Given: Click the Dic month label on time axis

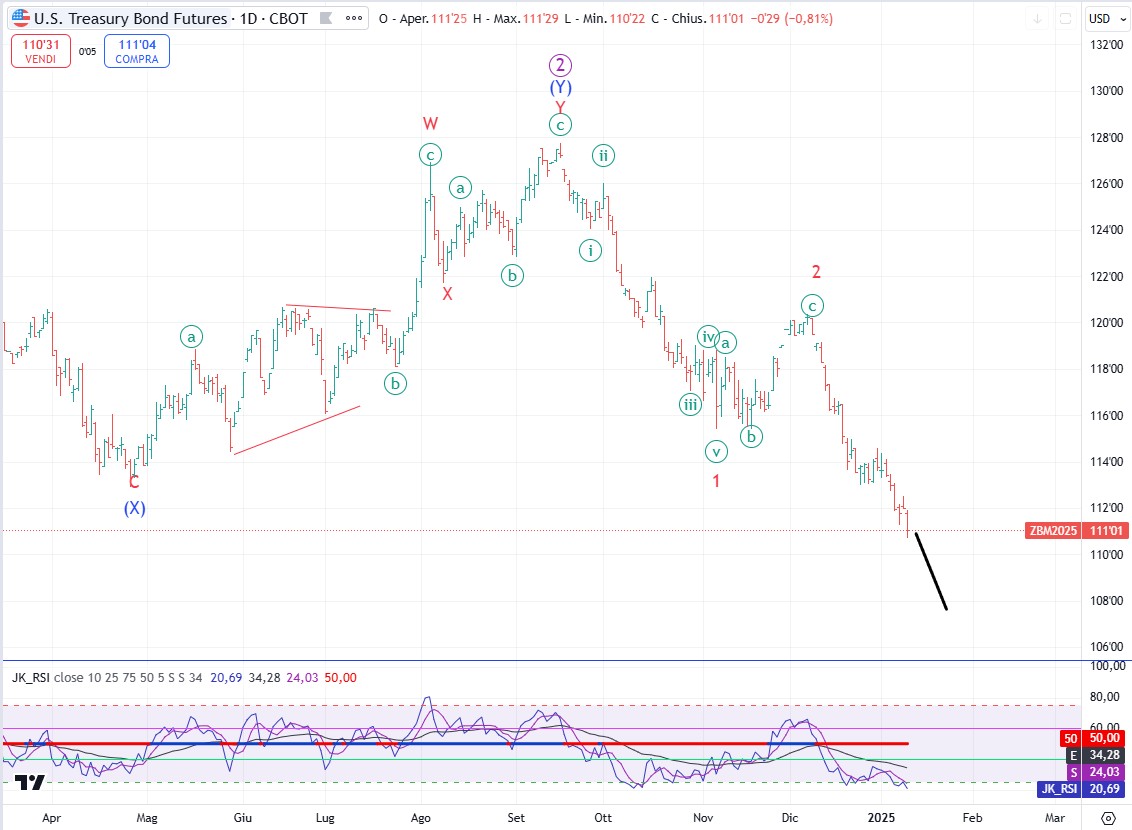Looking at the screenshot, I should [790, 818].
